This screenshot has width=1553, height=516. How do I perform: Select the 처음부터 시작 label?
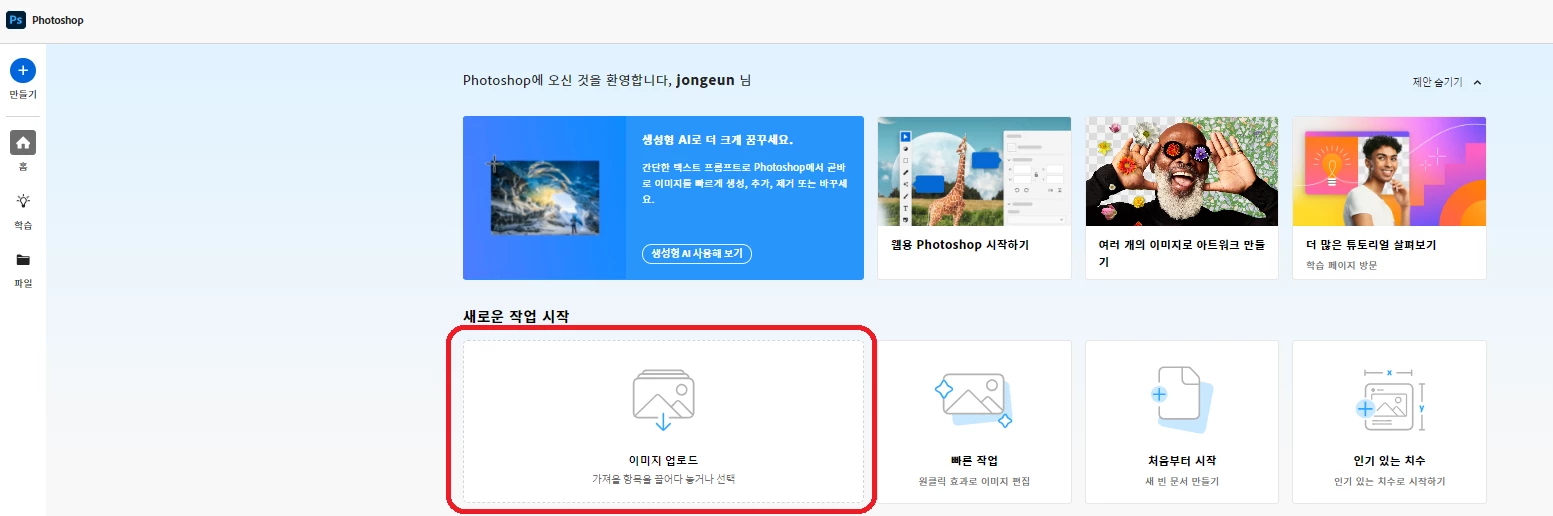pos(1181,461)
